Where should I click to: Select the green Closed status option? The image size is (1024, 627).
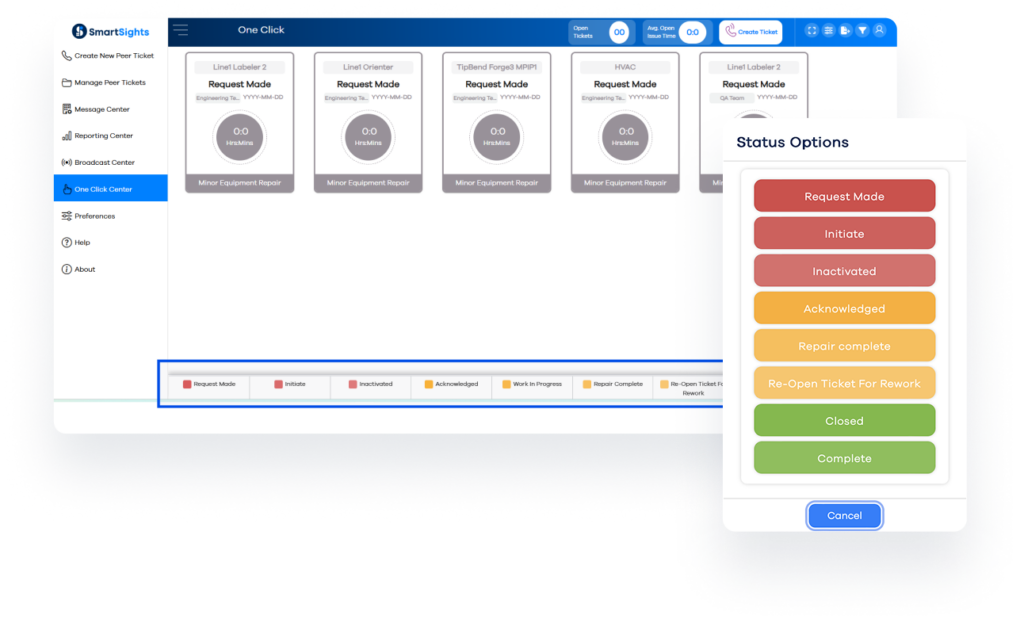[x=844, y=421]
